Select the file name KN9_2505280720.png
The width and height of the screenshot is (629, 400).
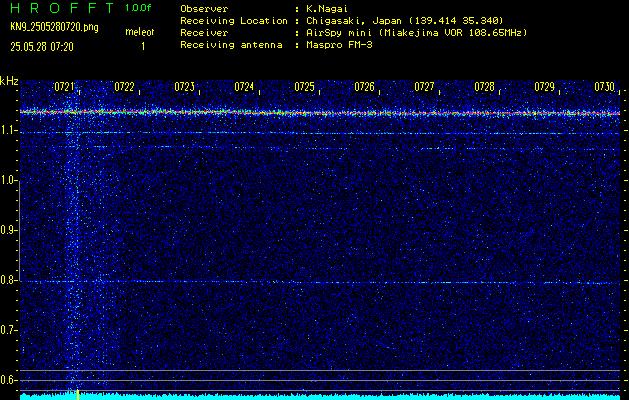click(x=54, y=27)
